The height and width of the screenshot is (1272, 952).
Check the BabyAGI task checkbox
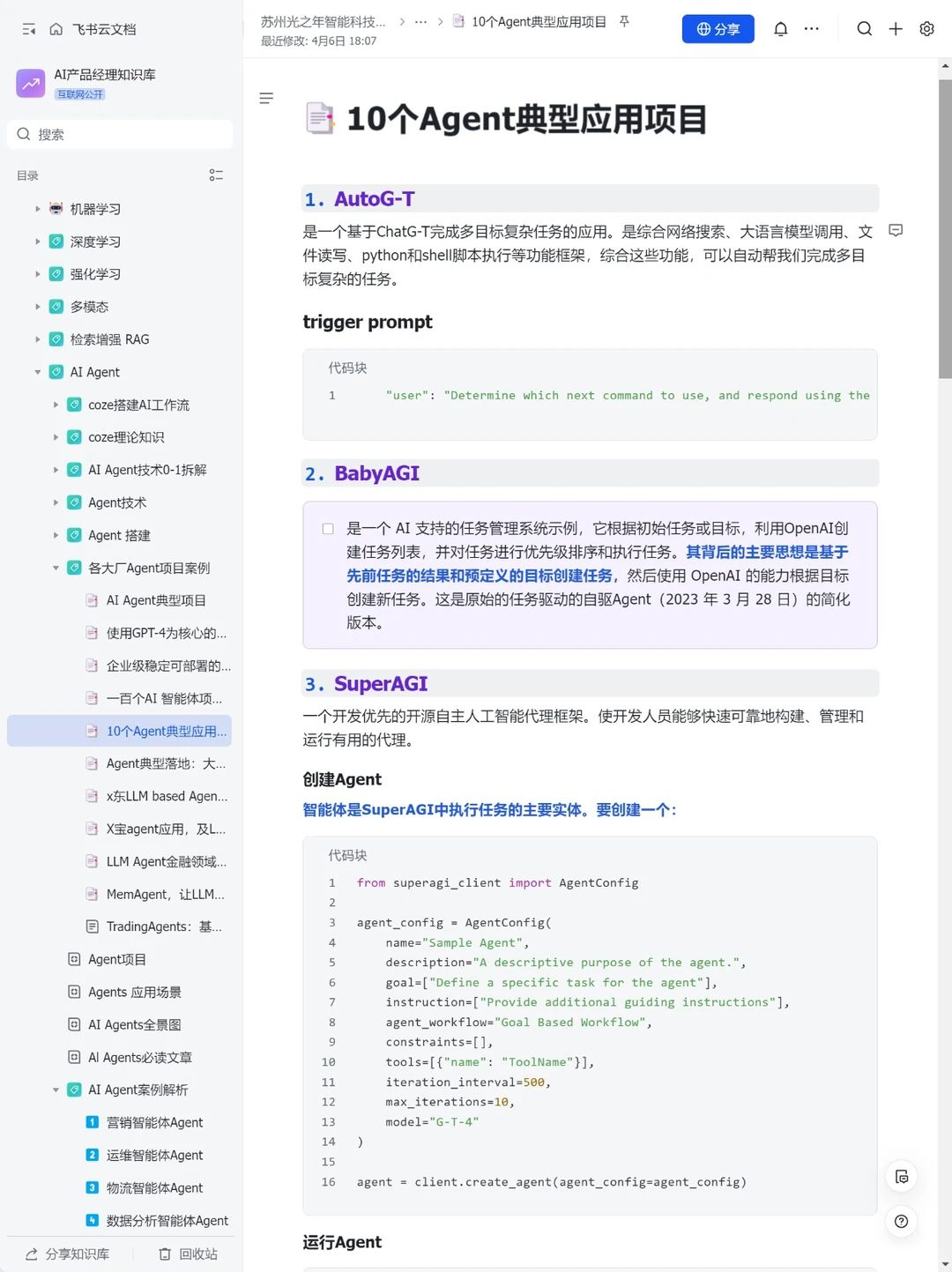[328, 529]
